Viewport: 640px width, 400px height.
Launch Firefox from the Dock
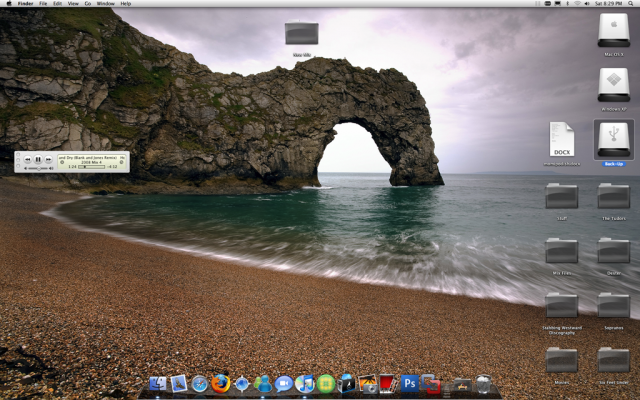[220, 384]
